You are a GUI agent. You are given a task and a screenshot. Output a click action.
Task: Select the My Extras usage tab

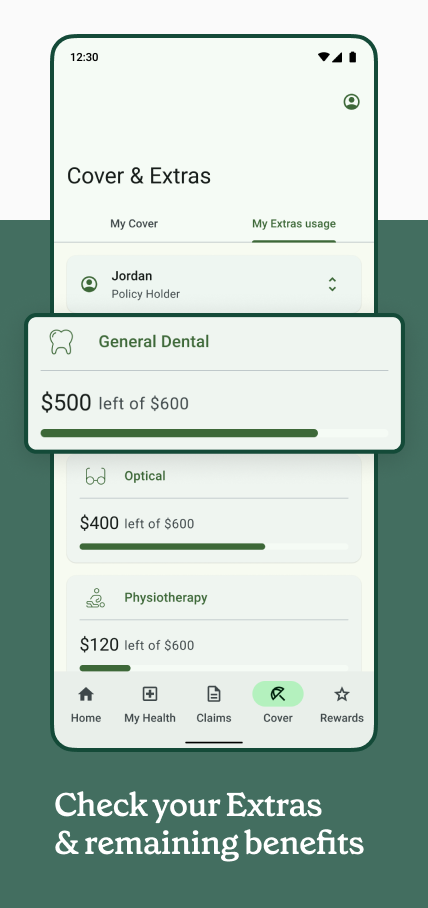click(294, 224)
